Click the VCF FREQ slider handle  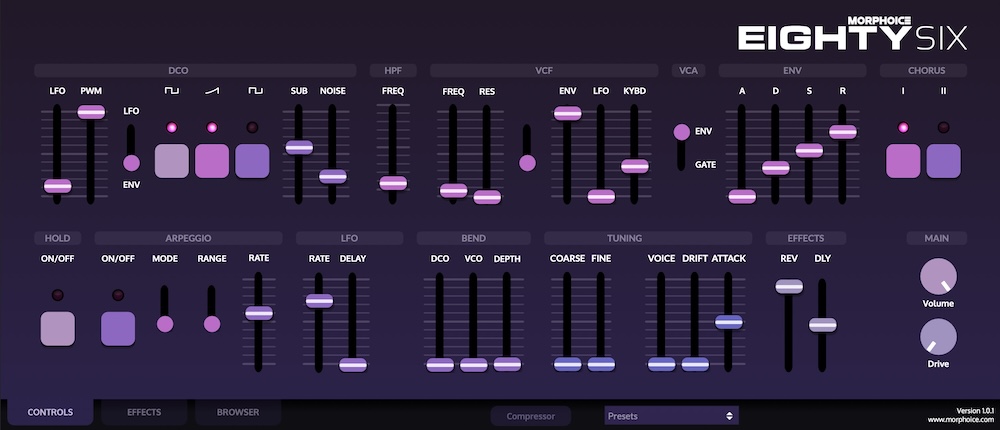(x=453, y=190)
